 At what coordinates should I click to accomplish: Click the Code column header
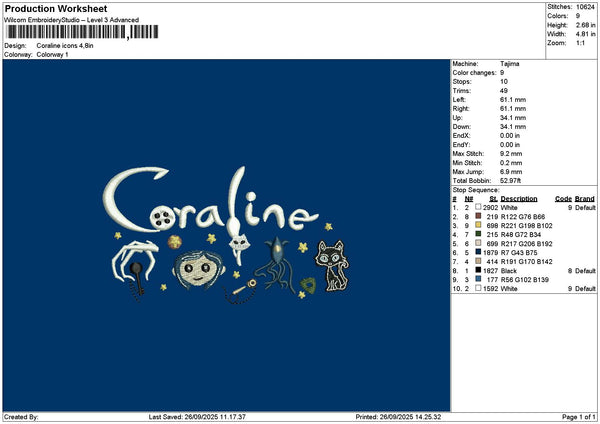point(563,199)
